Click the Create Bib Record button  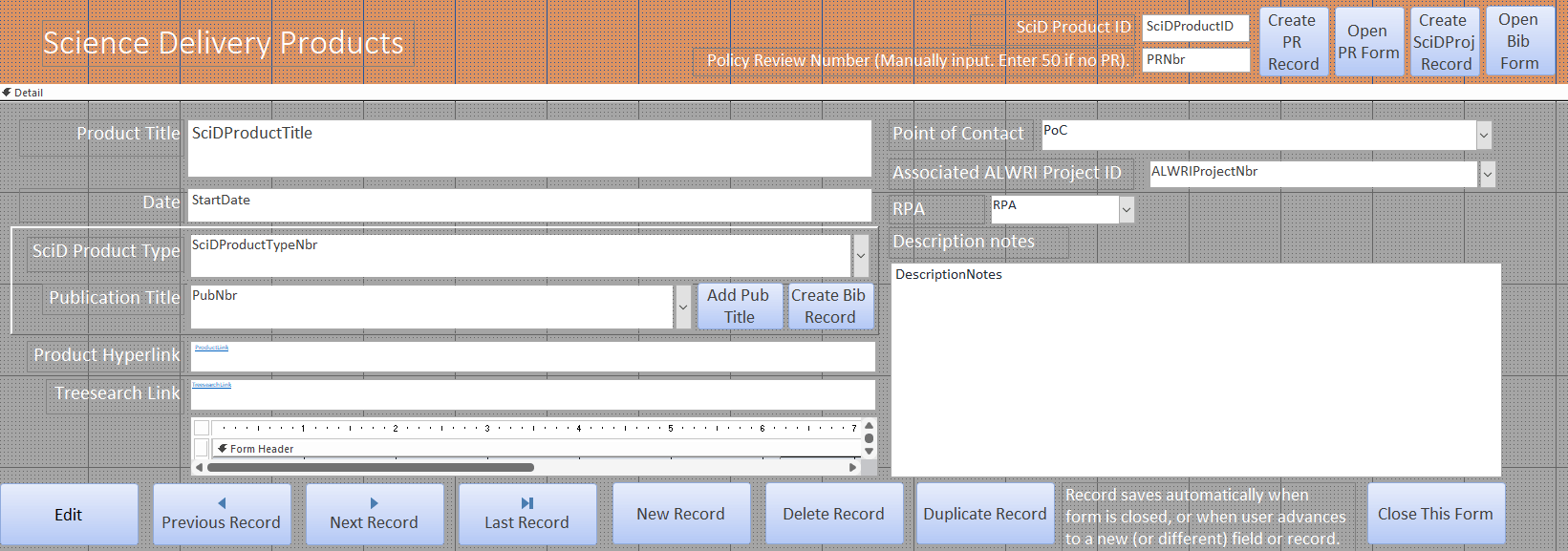click(829, 307)
